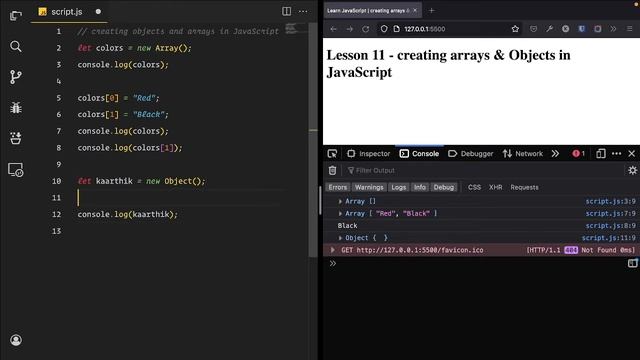Click the editor vertical scrollbar

[x=313, y=139]
